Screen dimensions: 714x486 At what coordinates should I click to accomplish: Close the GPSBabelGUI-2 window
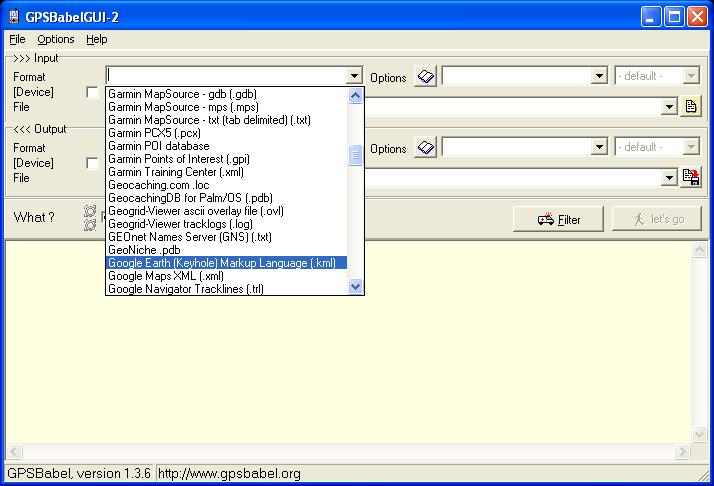(697, 17)
